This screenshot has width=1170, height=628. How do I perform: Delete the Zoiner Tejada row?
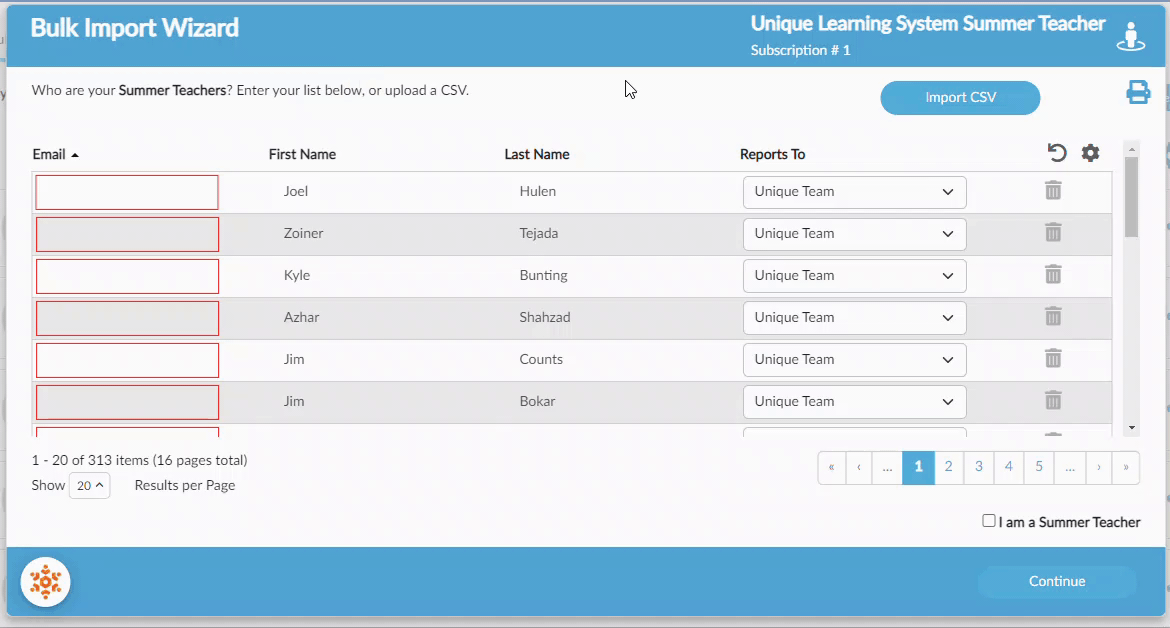click(1053, 233)
